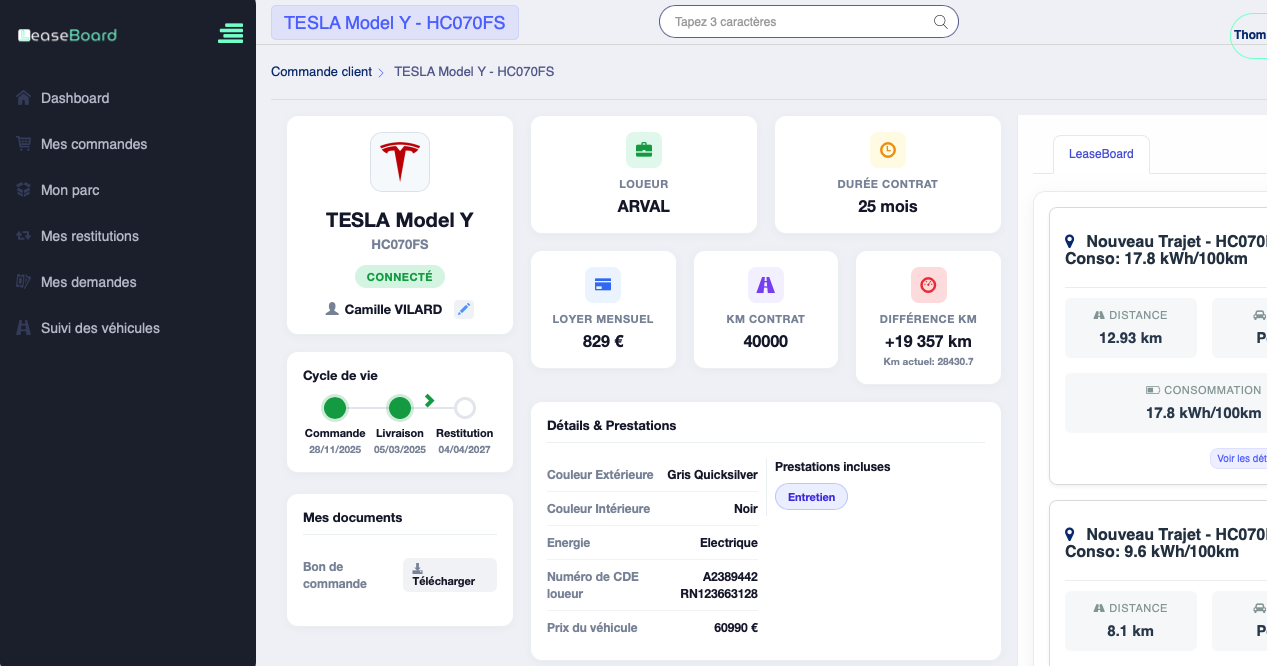Image resolution: width=1267 pixels, height=666 pixels.
Task: Click the Entretien prestation badge
Action: [811, 497]
